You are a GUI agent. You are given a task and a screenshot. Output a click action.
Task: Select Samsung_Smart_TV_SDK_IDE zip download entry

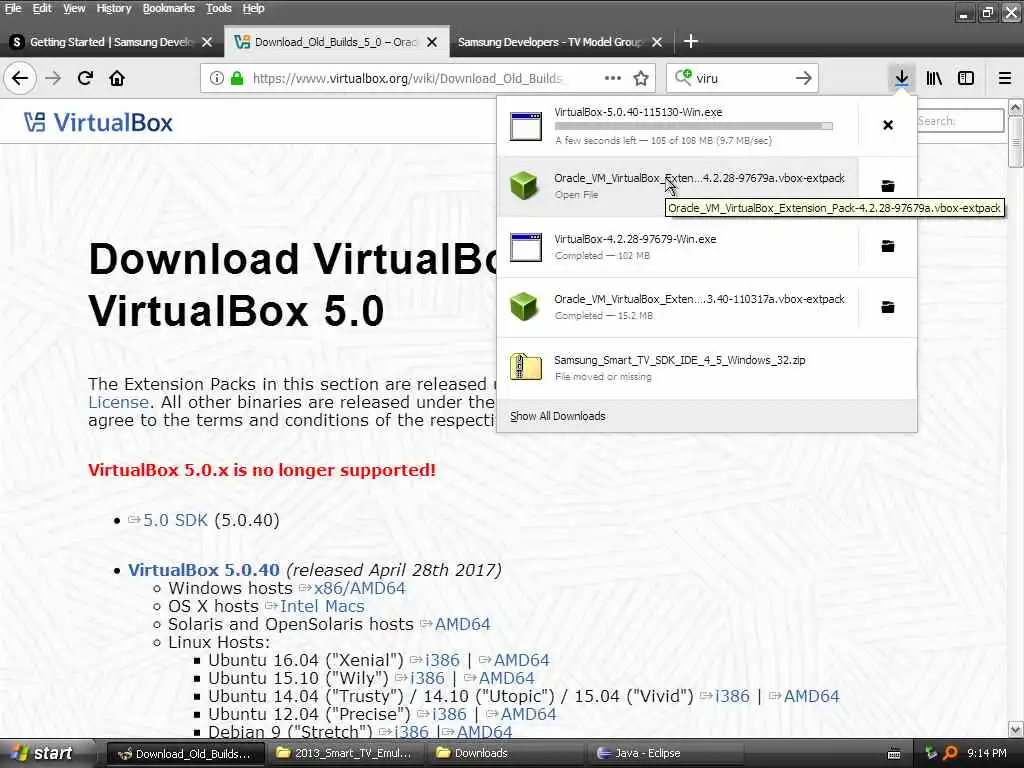(707, 368)
